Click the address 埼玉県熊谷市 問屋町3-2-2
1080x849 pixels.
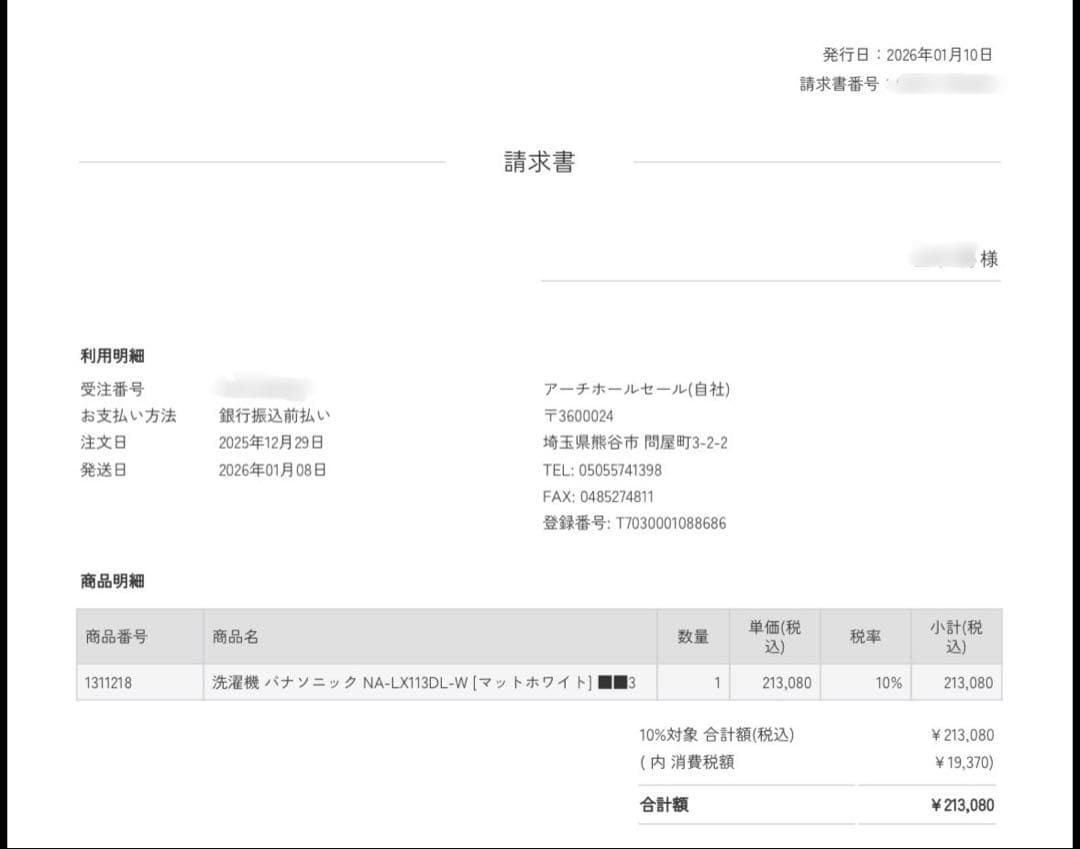[x=635, y=443]
